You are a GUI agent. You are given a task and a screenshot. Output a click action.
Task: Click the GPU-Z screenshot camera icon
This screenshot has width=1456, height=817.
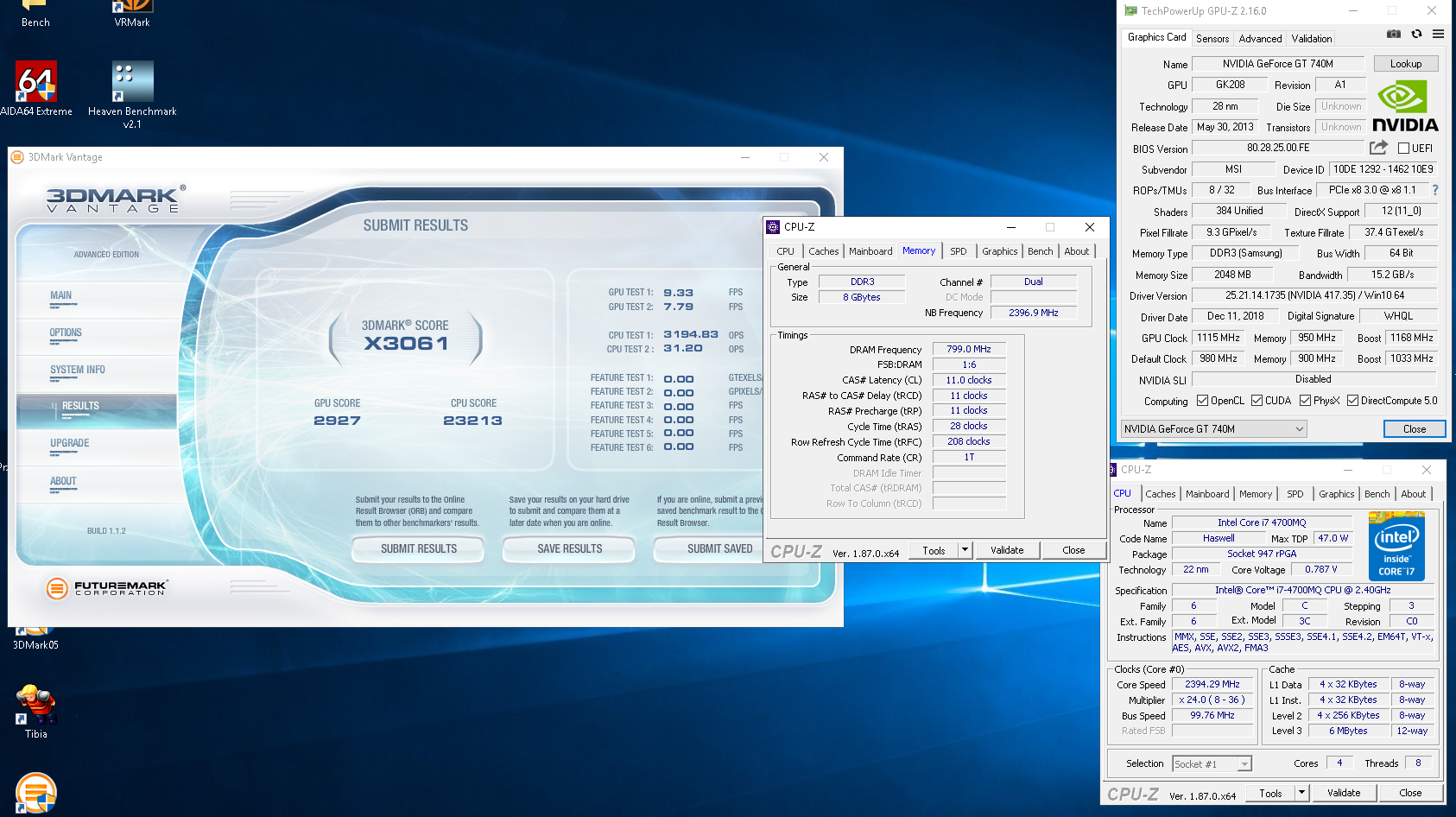(x=1393, y=35)
